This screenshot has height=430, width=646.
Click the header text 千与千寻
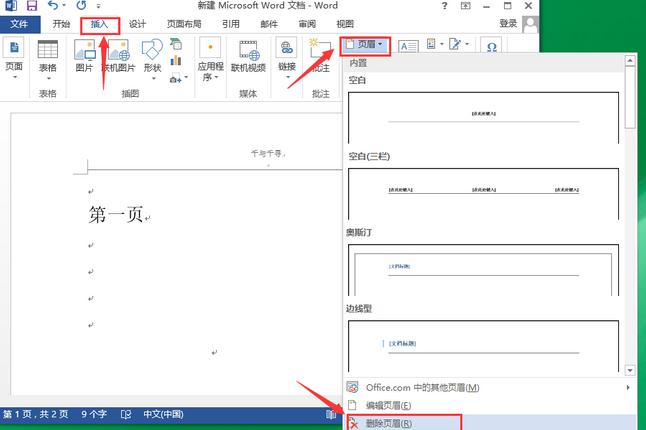point(268,153)
